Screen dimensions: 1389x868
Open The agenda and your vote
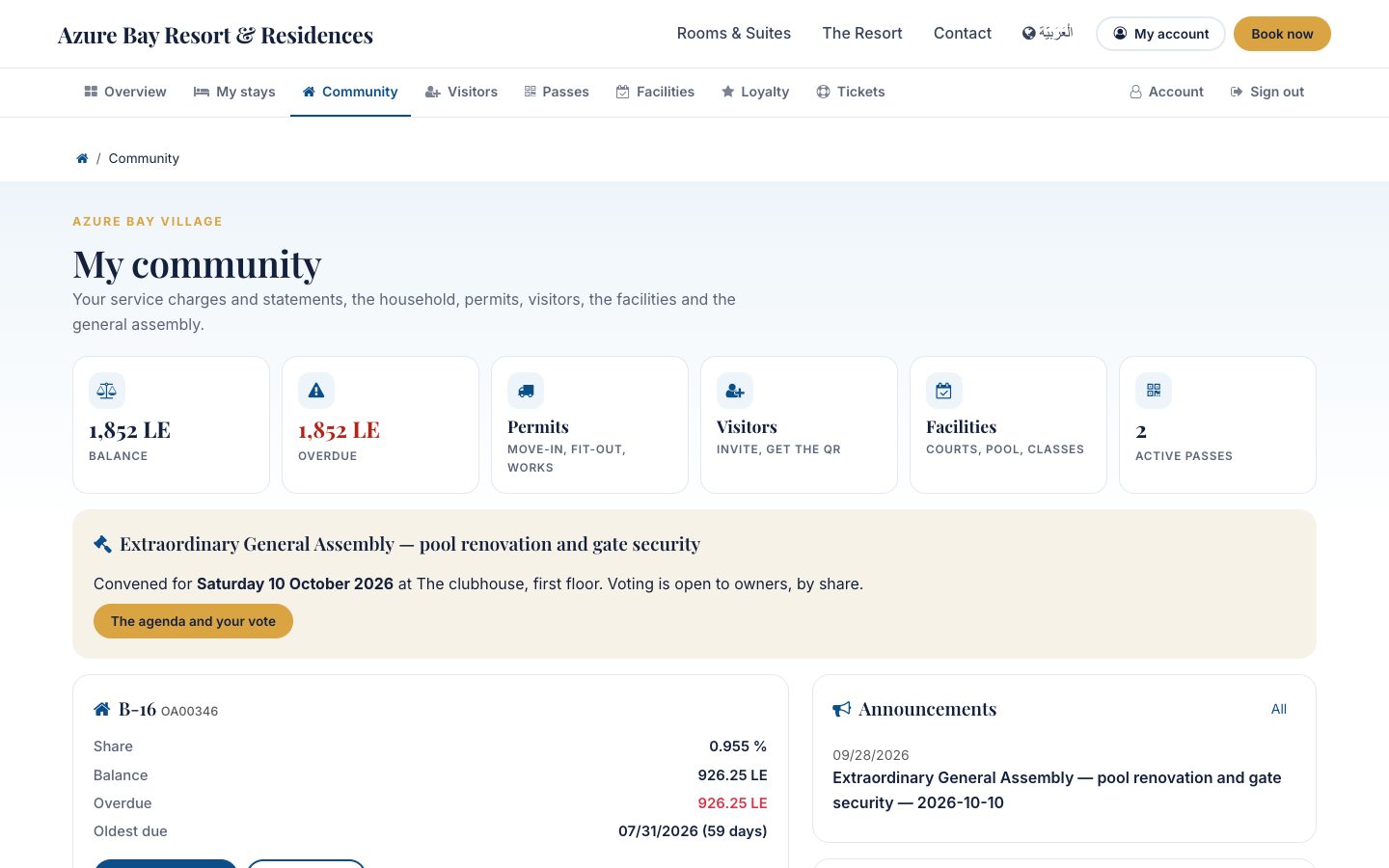[193, 621]
